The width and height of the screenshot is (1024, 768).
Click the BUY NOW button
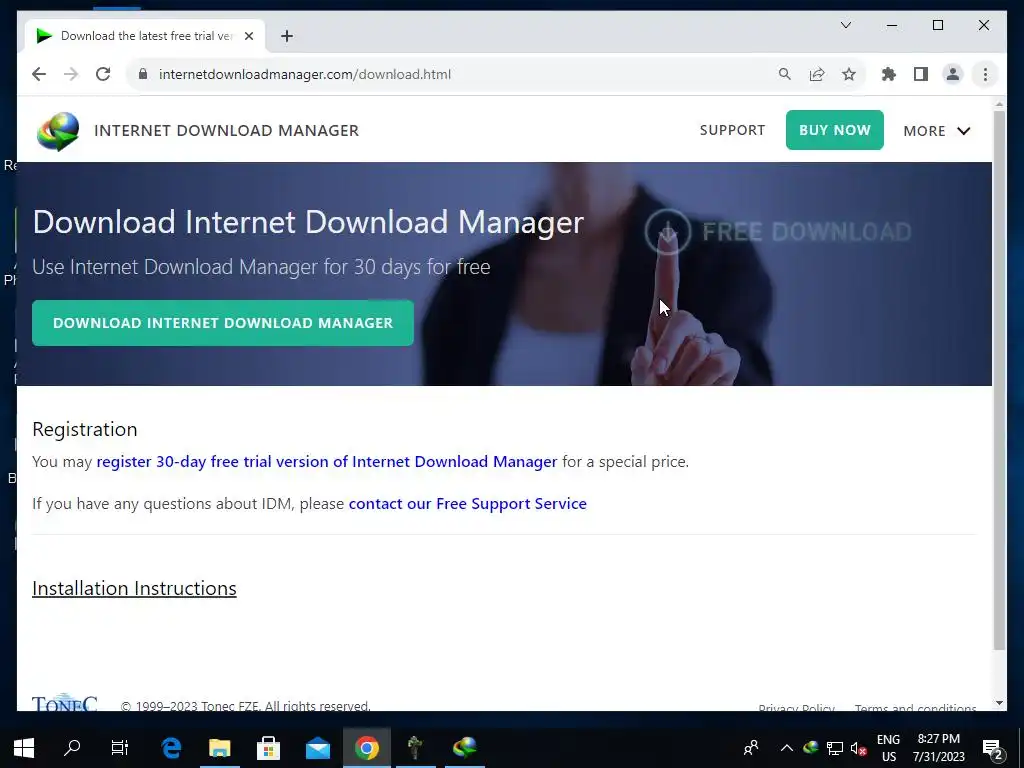pos(835,130)
